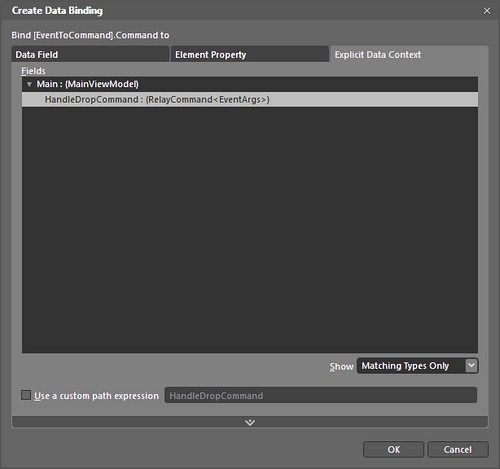
Task: Enable Use a custom path expression checkbox
Action: click(x=26, y=395)
